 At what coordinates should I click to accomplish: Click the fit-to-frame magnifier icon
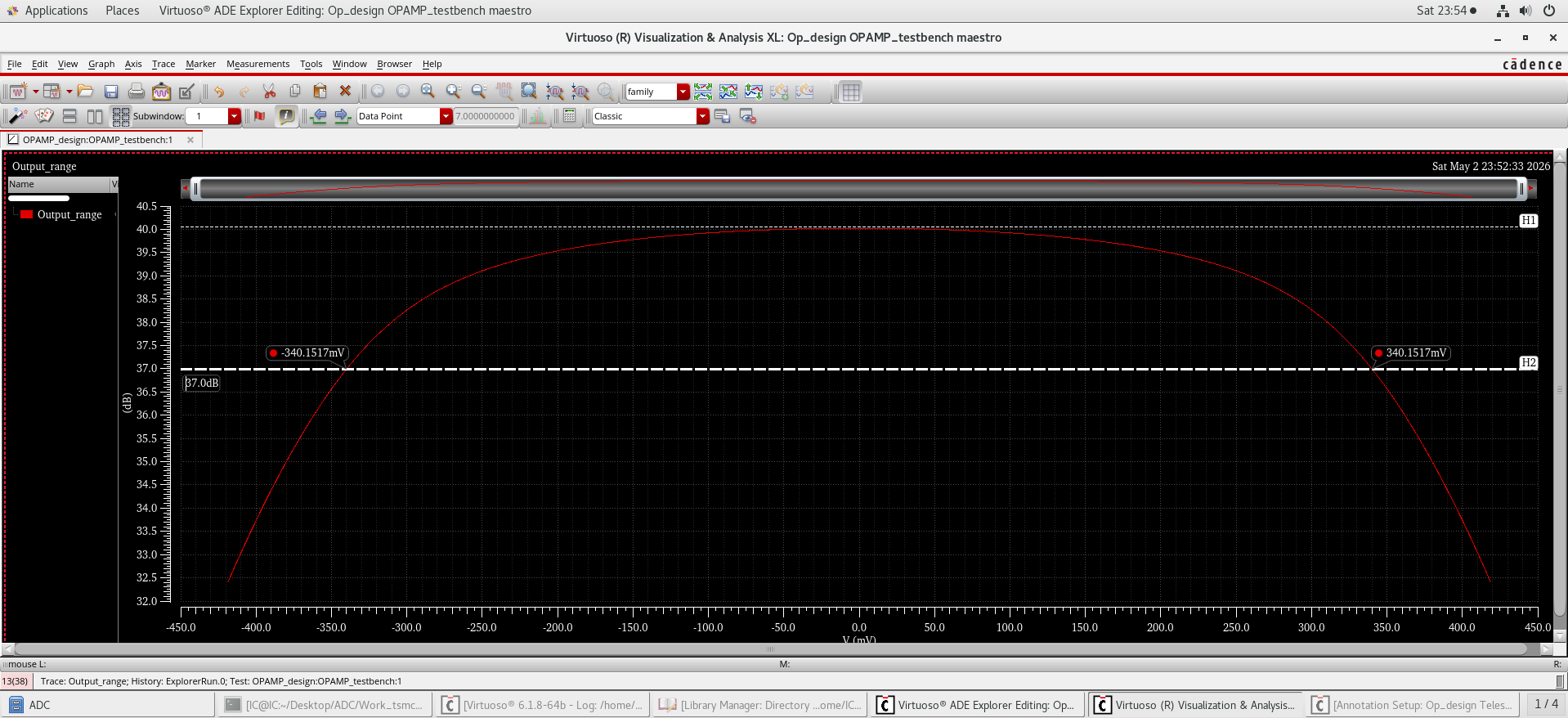pyautogui.click(x=529, y=92)
